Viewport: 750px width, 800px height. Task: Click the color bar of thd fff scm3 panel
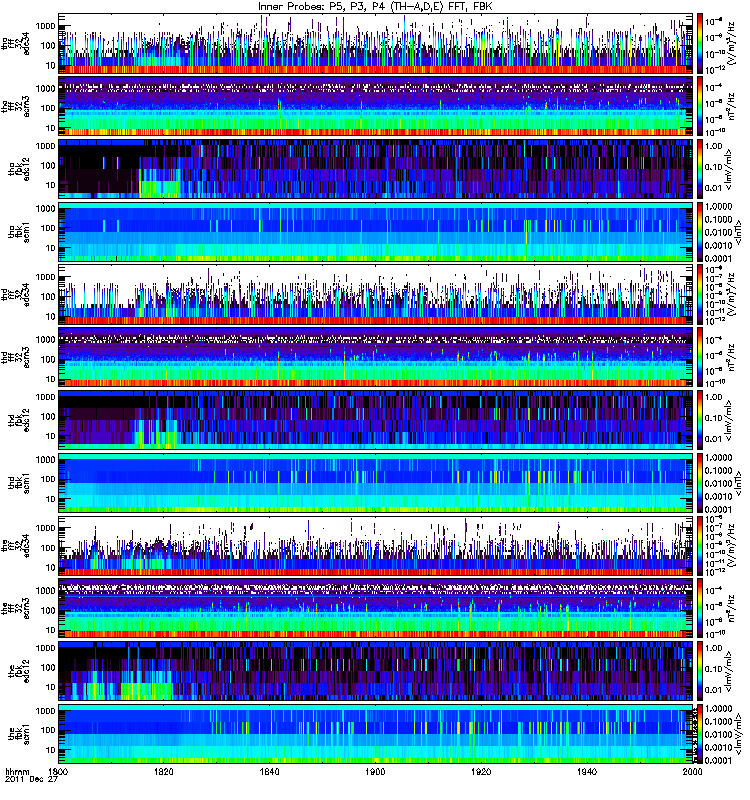(x=700, y=357)
